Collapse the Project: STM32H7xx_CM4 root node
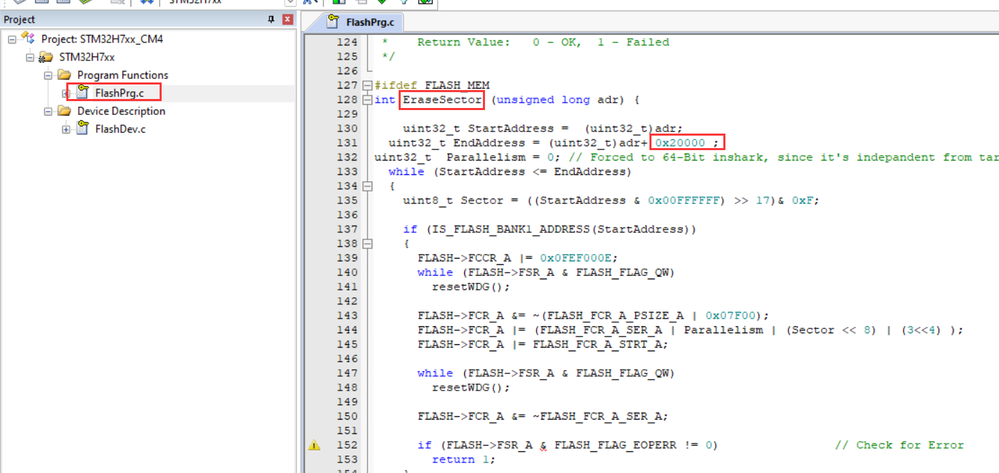This screenshot has width=999, height=473. (x=12, y=40)
